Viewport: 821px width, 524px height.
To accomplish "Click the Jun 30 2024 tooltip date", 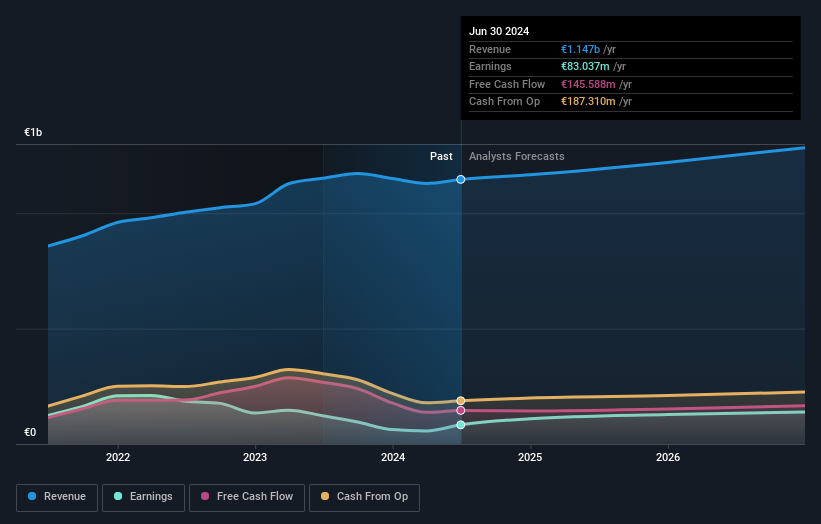I will 499,31.
